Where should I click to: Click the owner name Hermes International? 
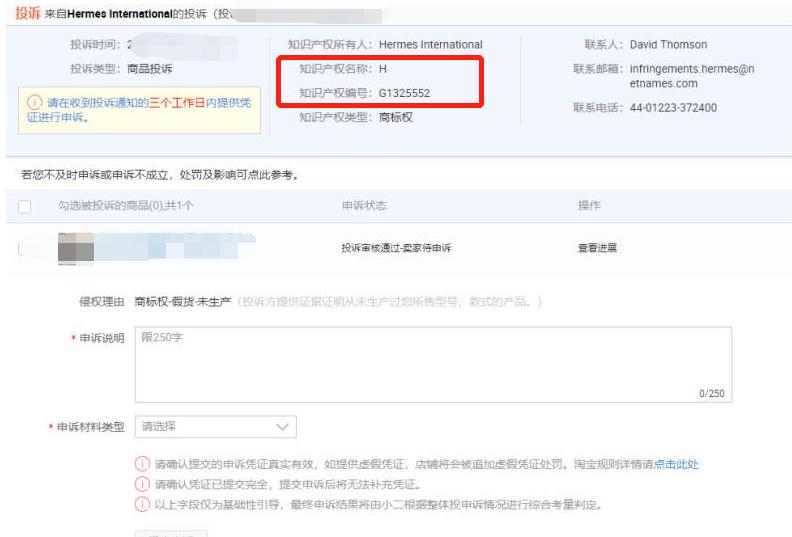coord(431,44)
